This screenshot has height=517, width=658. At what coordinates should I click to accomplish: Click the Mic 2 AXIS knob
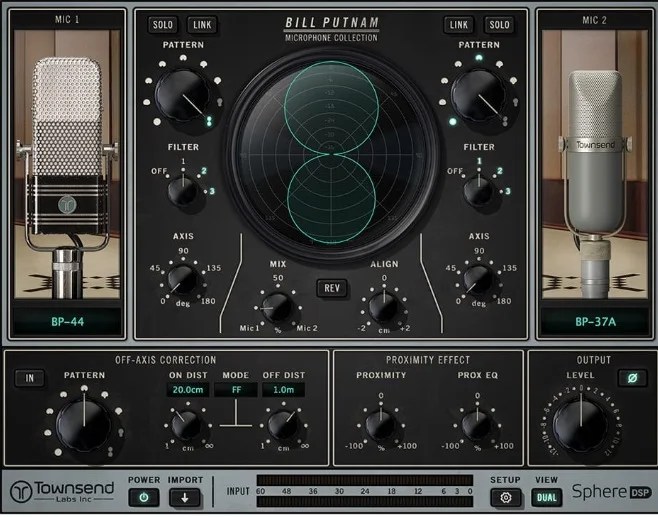[479, 279]
